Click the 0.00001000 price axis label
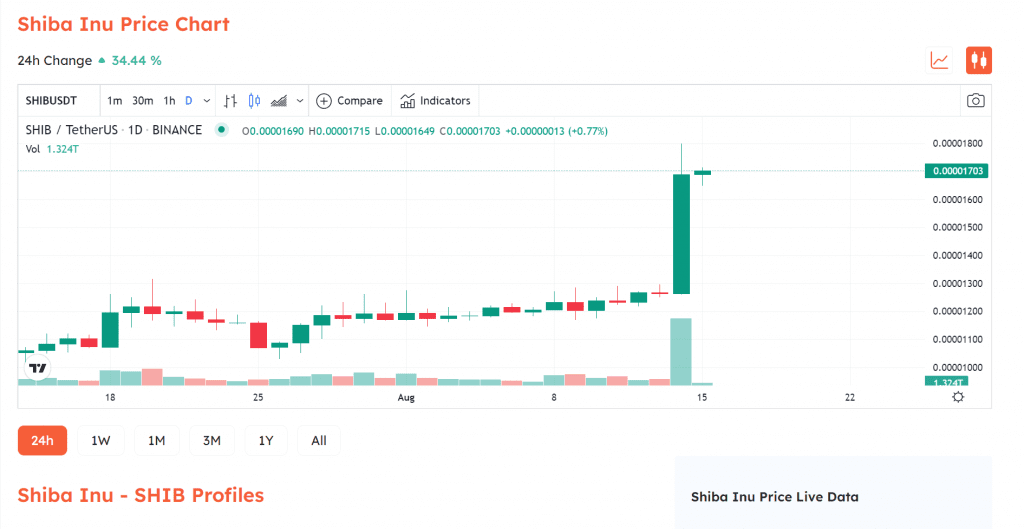Image resolution: width=1024 pixels, height=529 pixels. click(x=957, y=367)
